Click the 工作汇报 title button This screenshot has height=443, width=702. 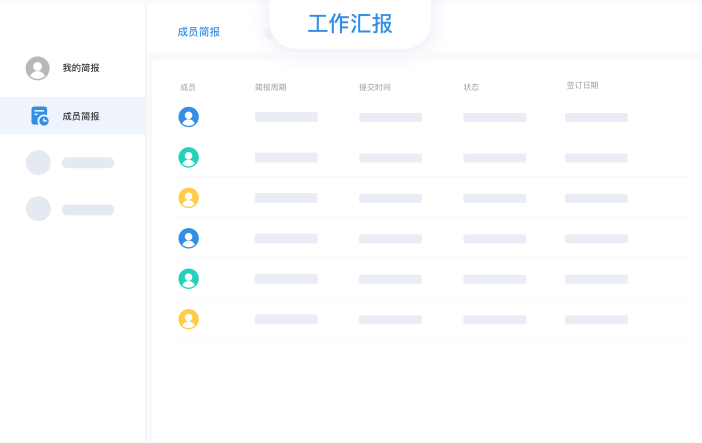350,24
